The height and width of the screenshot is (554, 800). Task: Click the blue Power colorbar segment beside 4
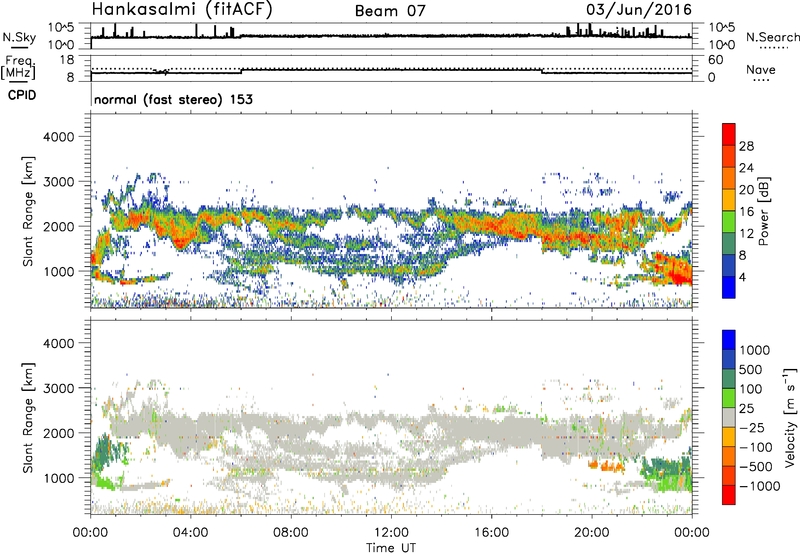pos(729,287)
